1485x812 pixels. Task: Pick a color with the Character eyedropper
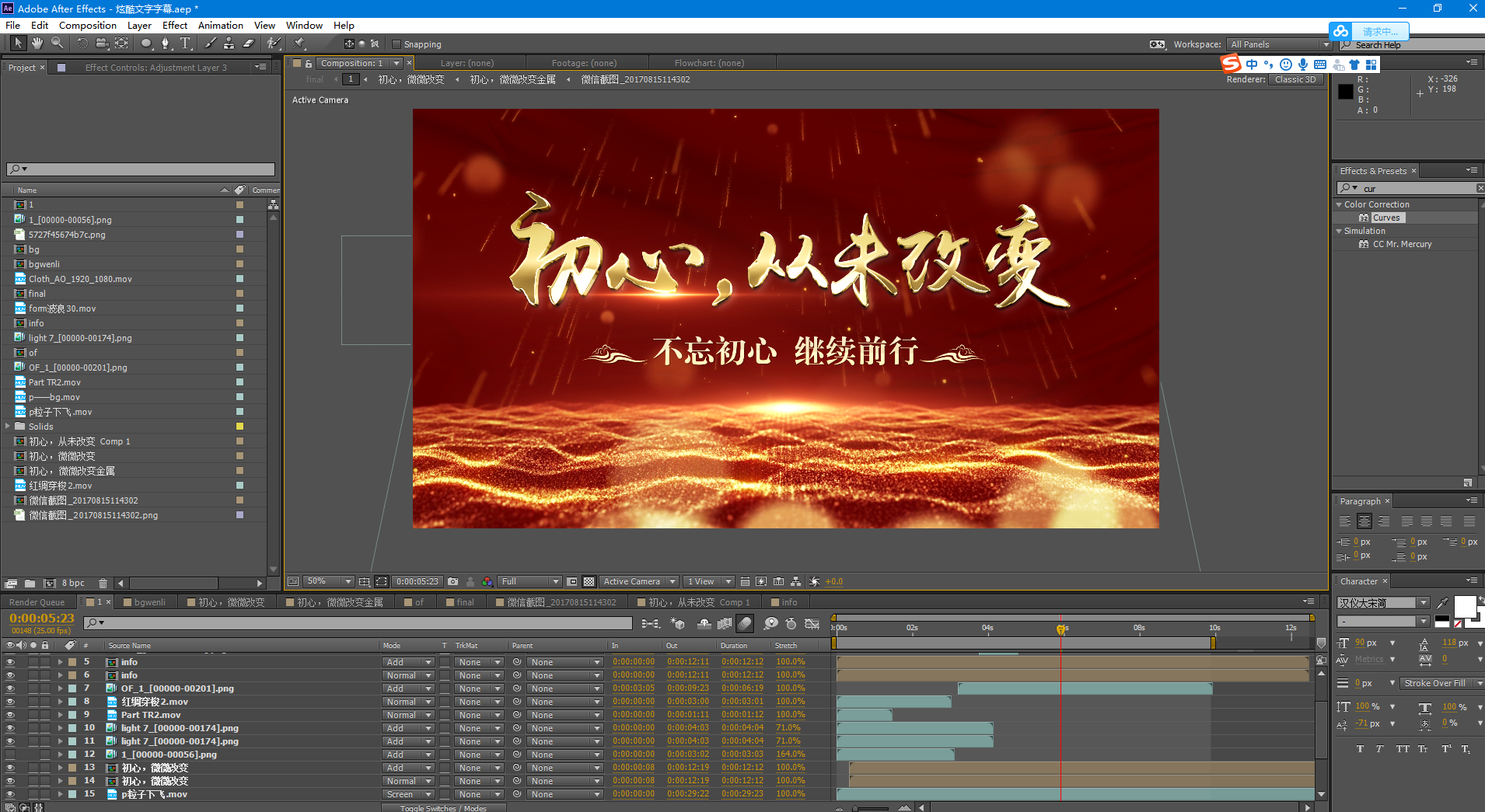click(1443, 602)
